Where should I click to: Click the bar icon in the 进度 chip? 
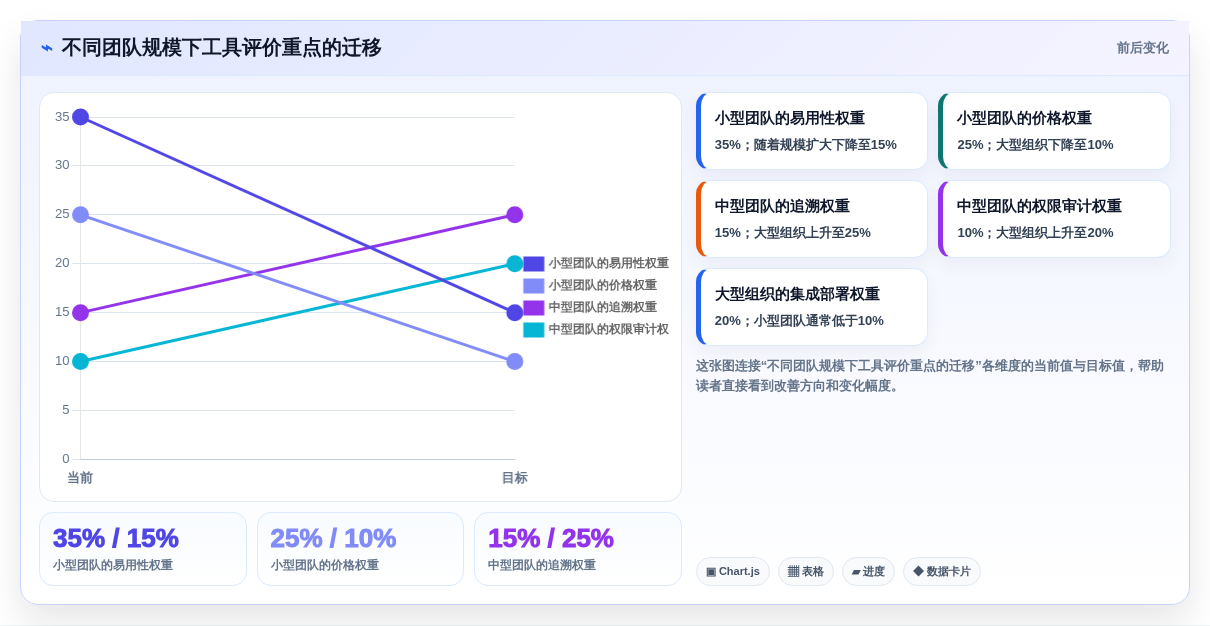(856, 572)
